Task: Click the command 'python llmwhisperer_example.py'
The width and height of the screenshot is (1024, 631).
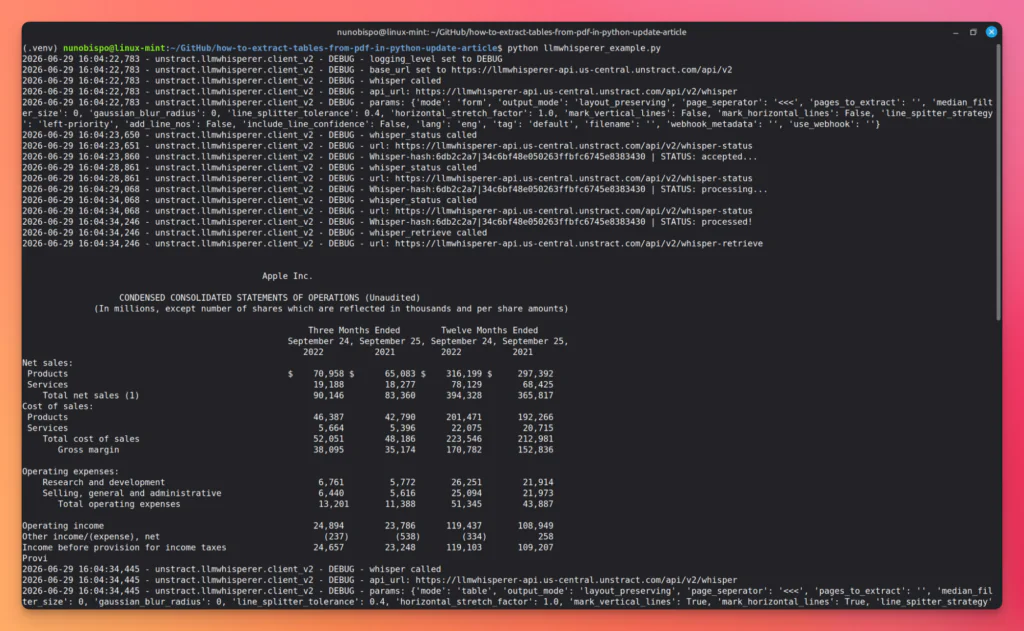Action: [584, 48]
